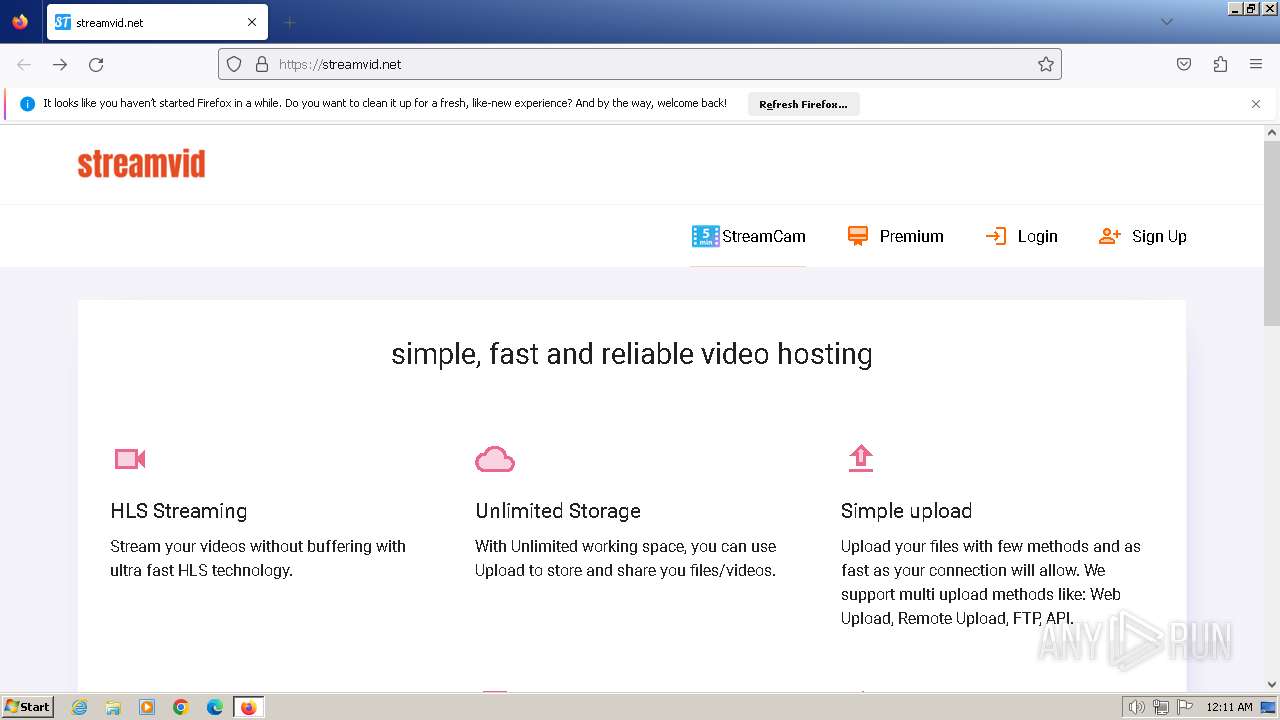Viewport: 1280px width, 720px height.
Task: Click the Simple upload heading
Action: 906,511
